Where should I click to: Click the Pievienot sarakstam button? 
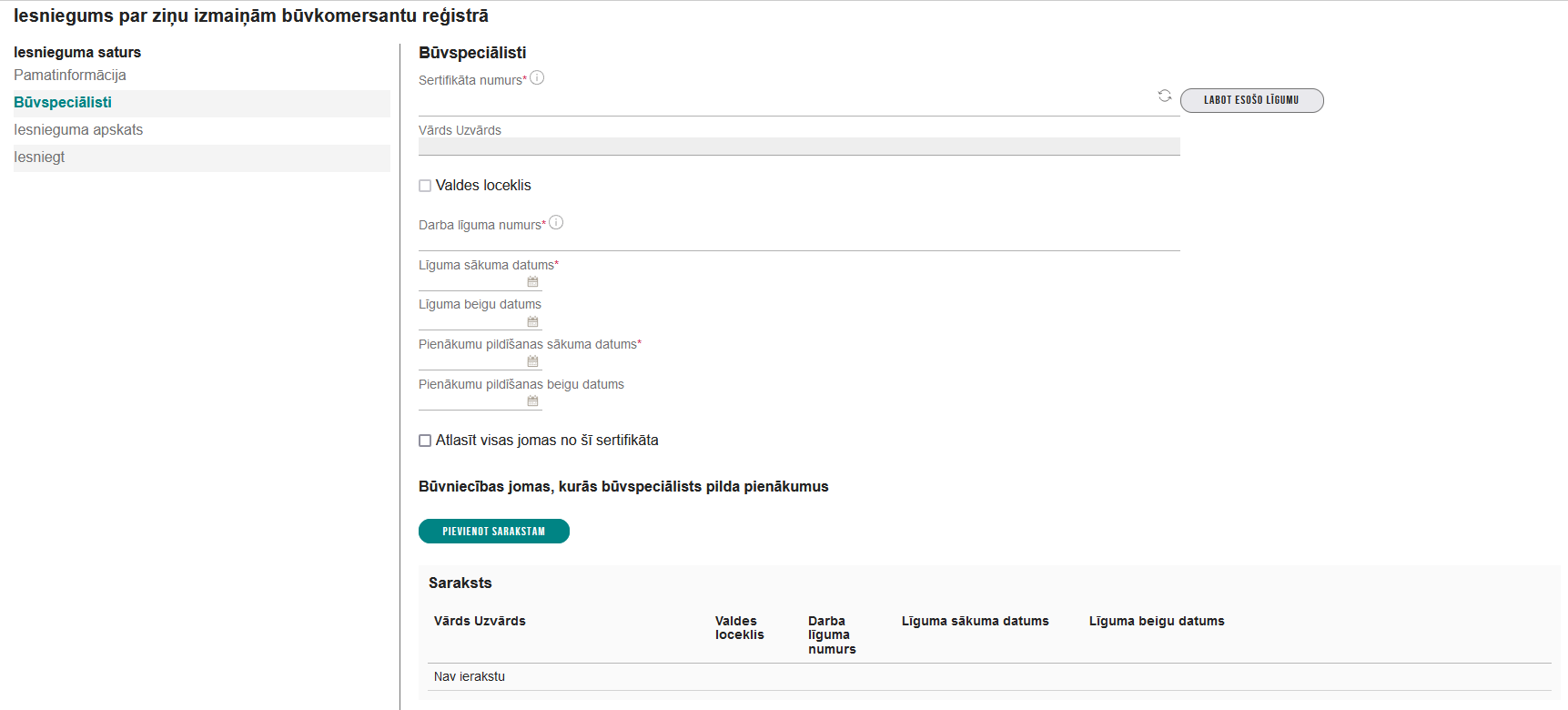493,532
